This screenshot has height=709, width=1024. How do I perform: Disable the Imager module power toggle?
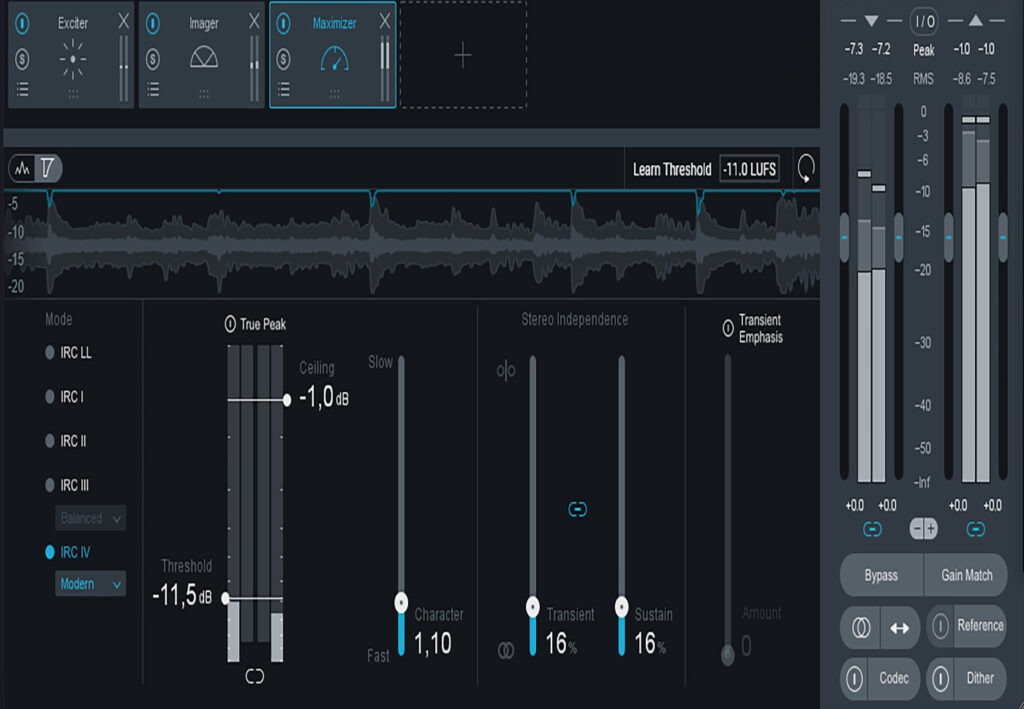151,22
